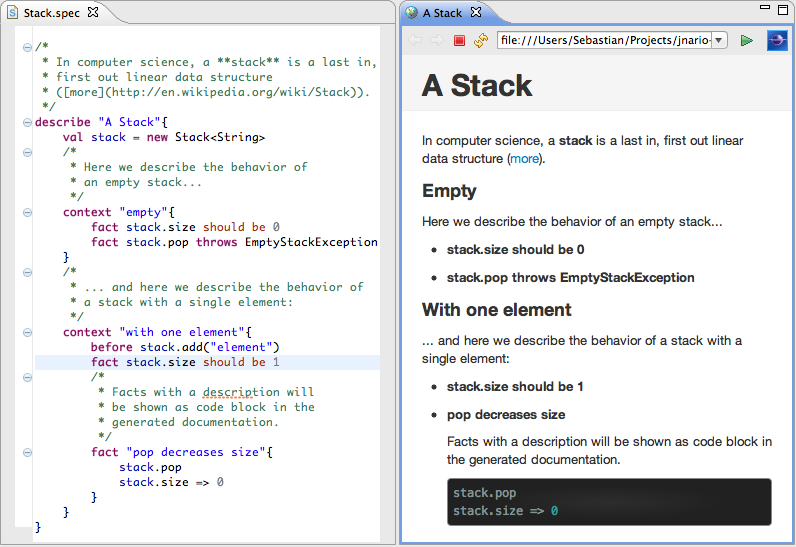Click the browser URL address field

coord(604,40)
